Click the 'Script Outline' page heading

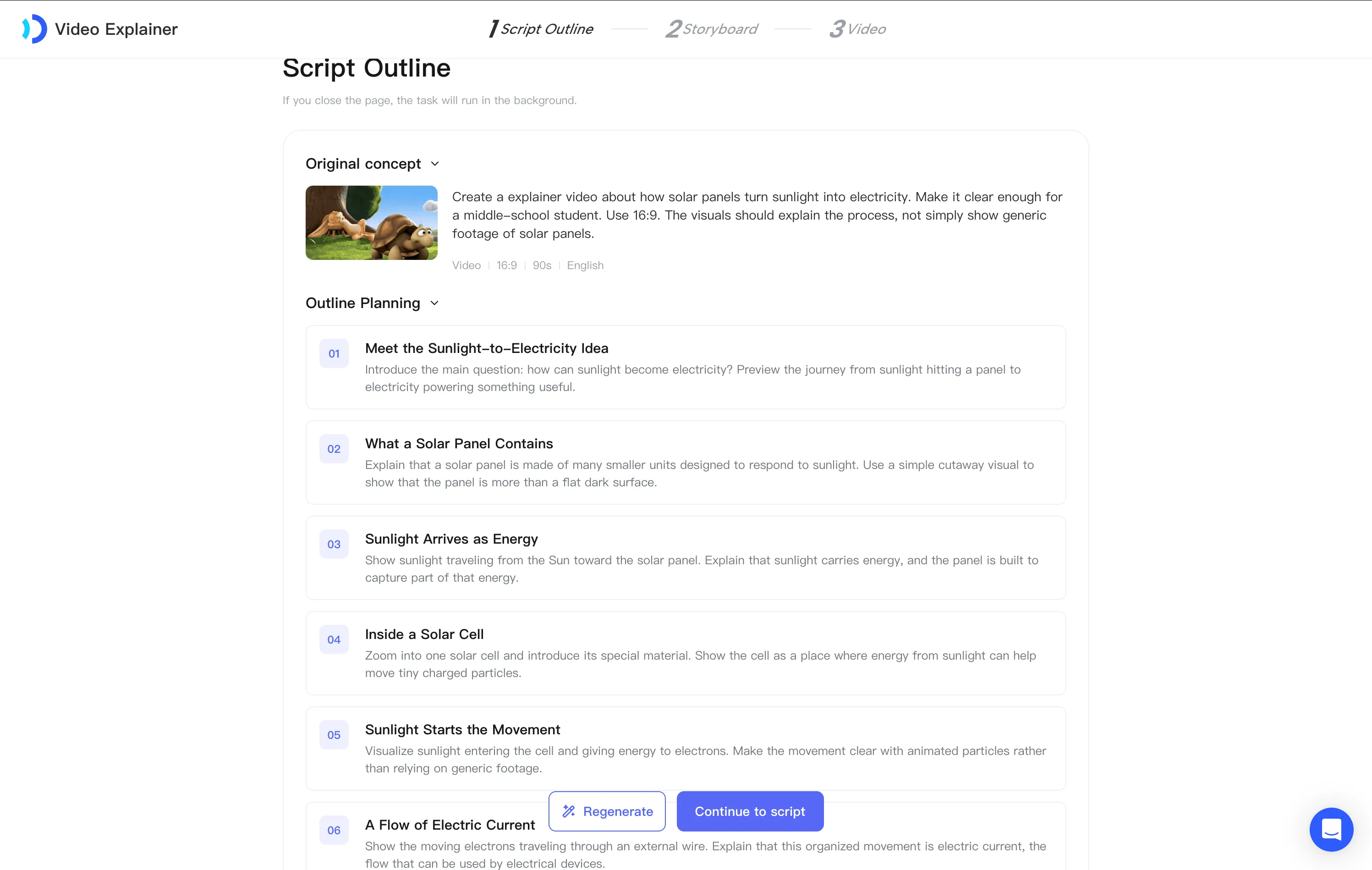click(x=366, y=68)
